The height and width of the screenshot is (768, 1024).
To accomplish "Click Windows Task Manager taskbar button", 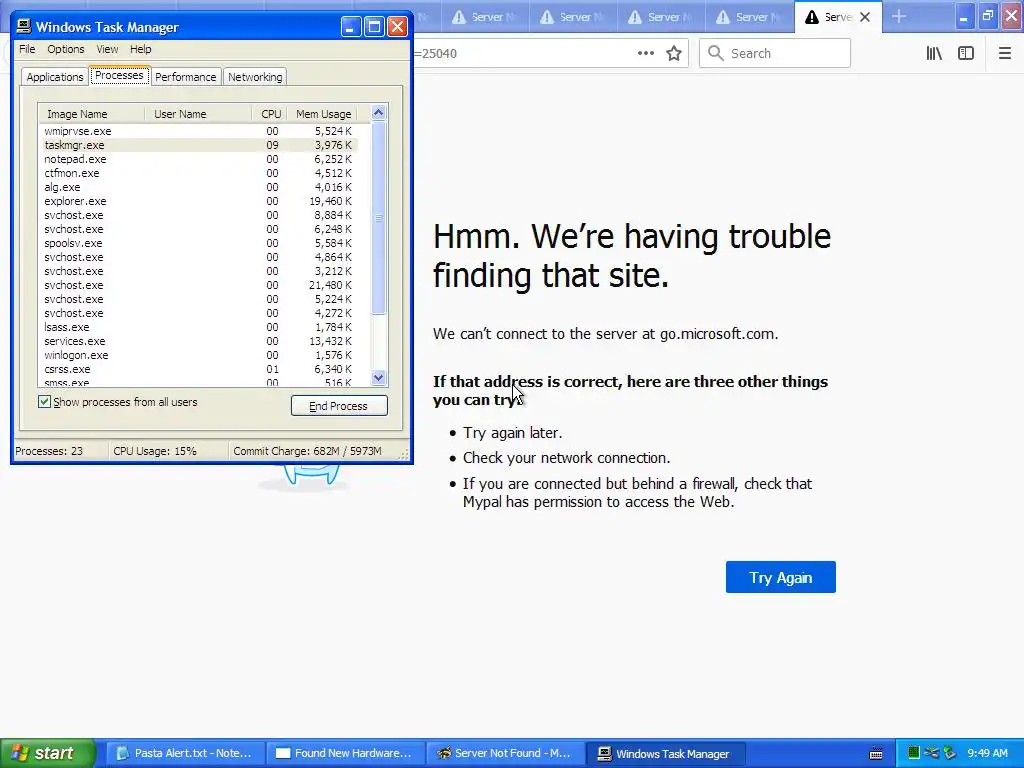I will 664,753.
